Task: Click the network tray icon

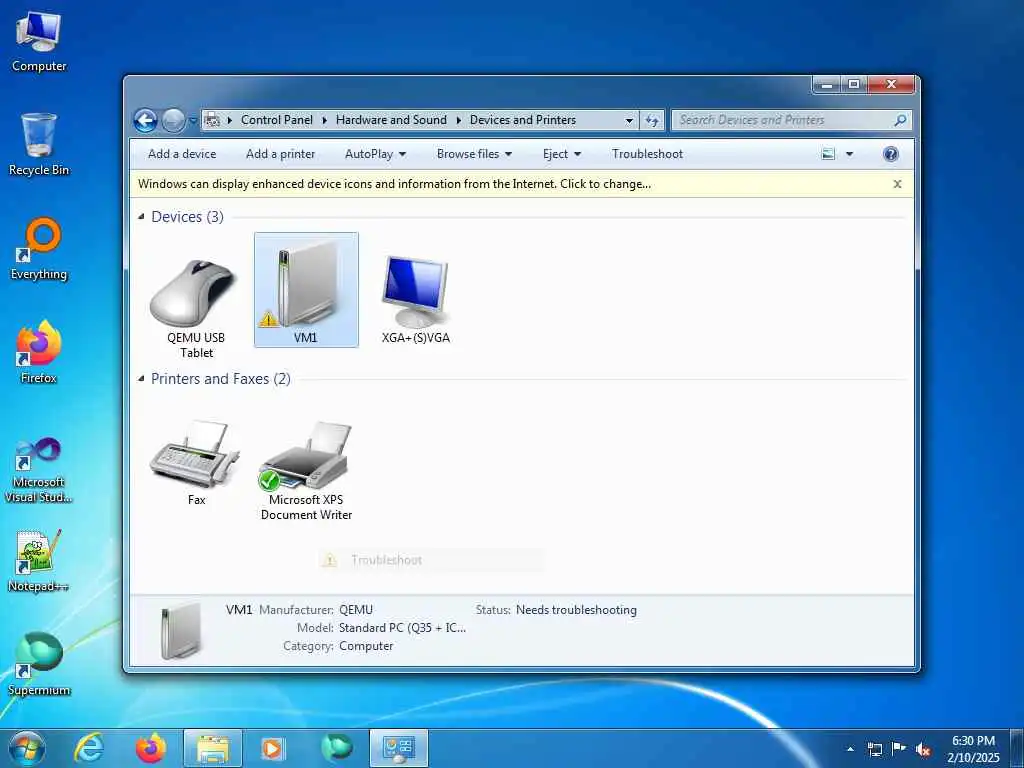Action: coord(875,749)
